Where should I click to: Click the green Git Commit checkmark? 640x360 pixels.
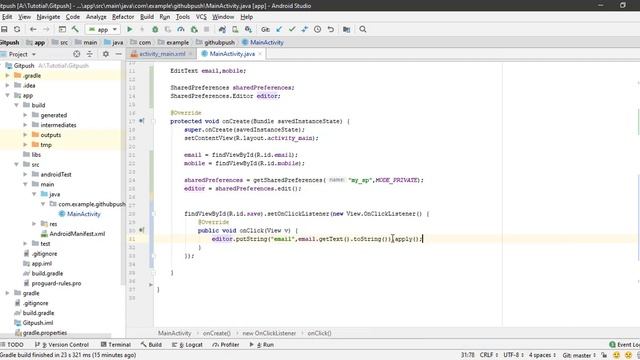(292, 29)
